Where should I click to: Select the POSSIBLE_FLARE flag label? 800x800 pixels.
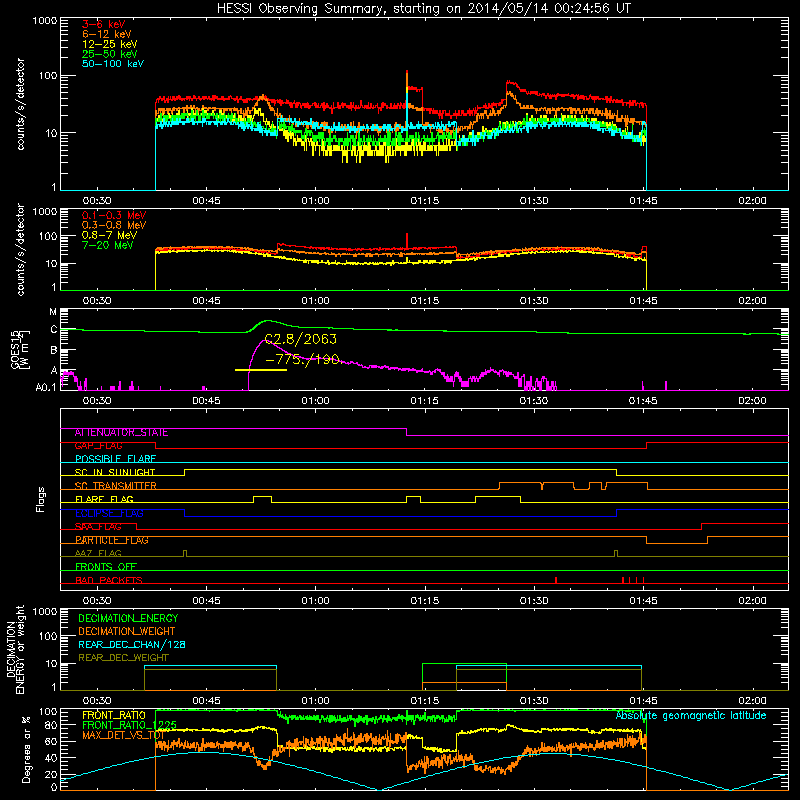point(115,459)
